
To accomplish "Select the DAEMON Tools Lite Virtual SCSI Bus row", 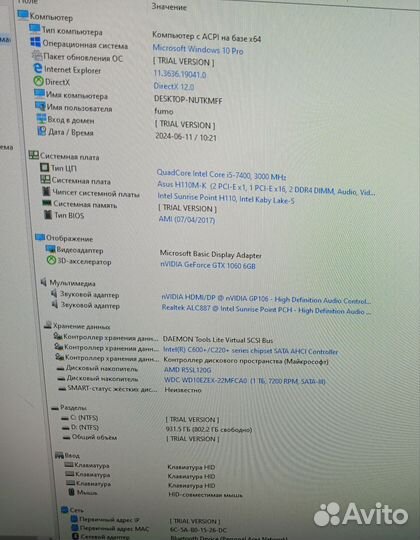I will coord(218,340).
